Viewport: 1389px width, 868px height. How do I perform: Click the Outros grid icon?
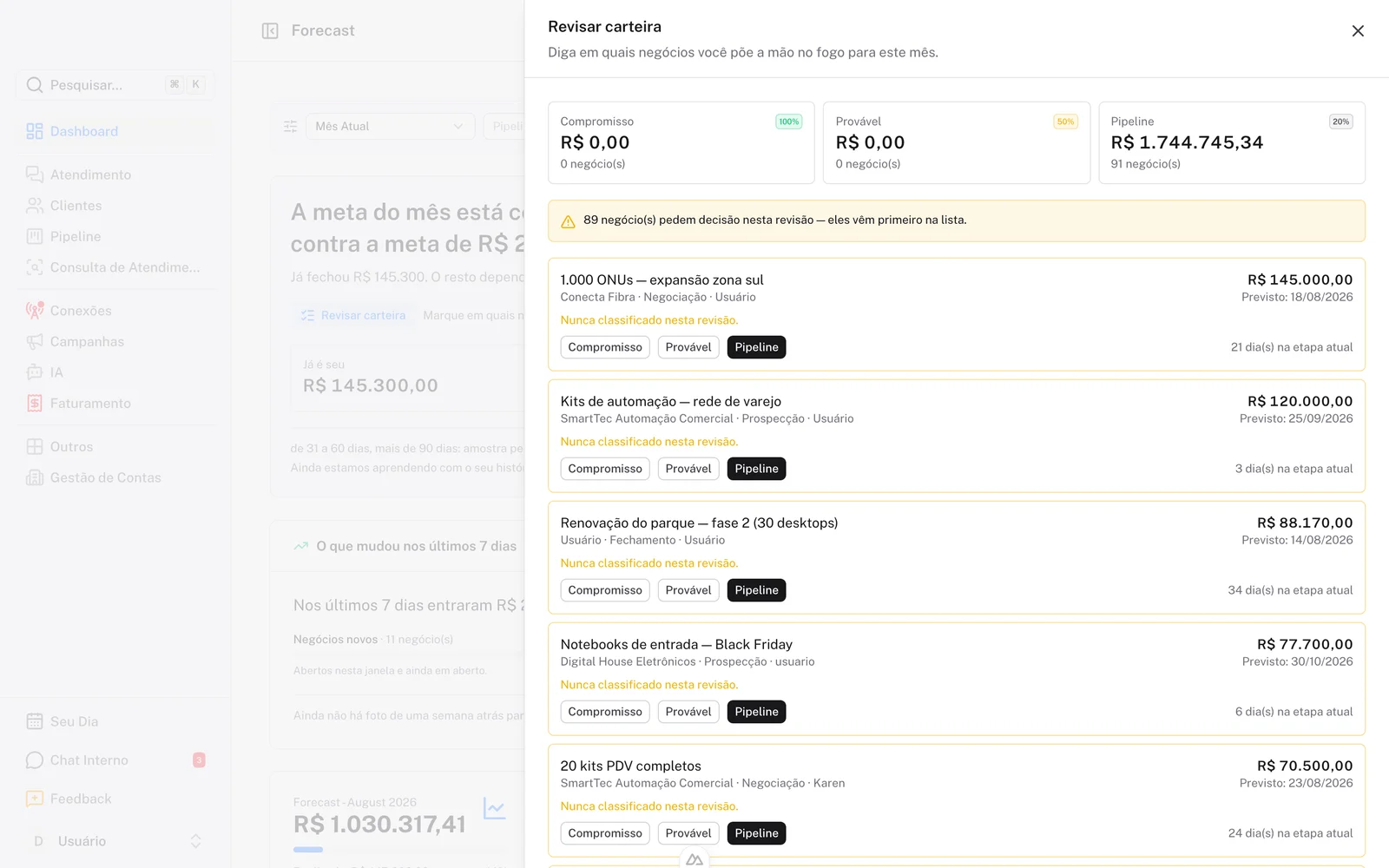click(x=35, y=447)
